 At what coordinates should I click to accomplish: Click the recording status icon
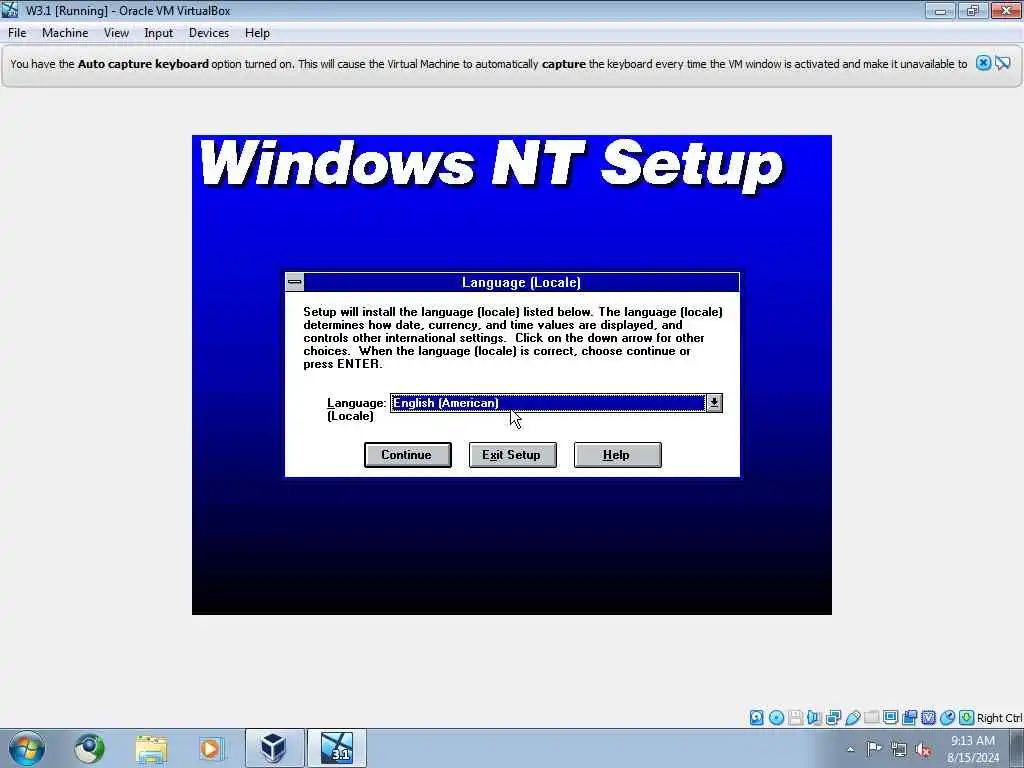(909, 718)
